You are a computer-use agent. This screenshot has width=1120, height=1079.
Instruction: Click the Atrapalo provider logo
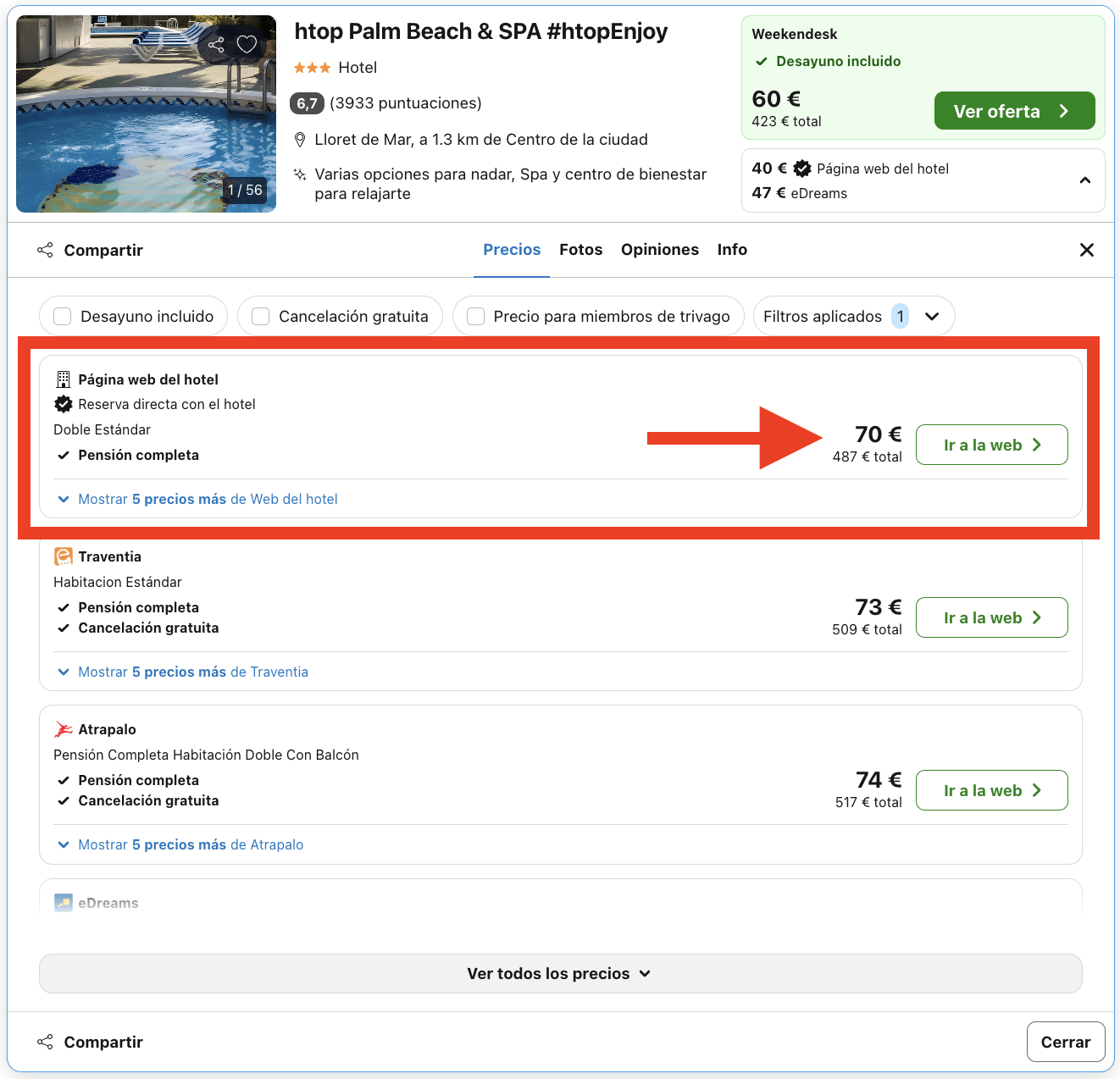click(x=64, y=728)
